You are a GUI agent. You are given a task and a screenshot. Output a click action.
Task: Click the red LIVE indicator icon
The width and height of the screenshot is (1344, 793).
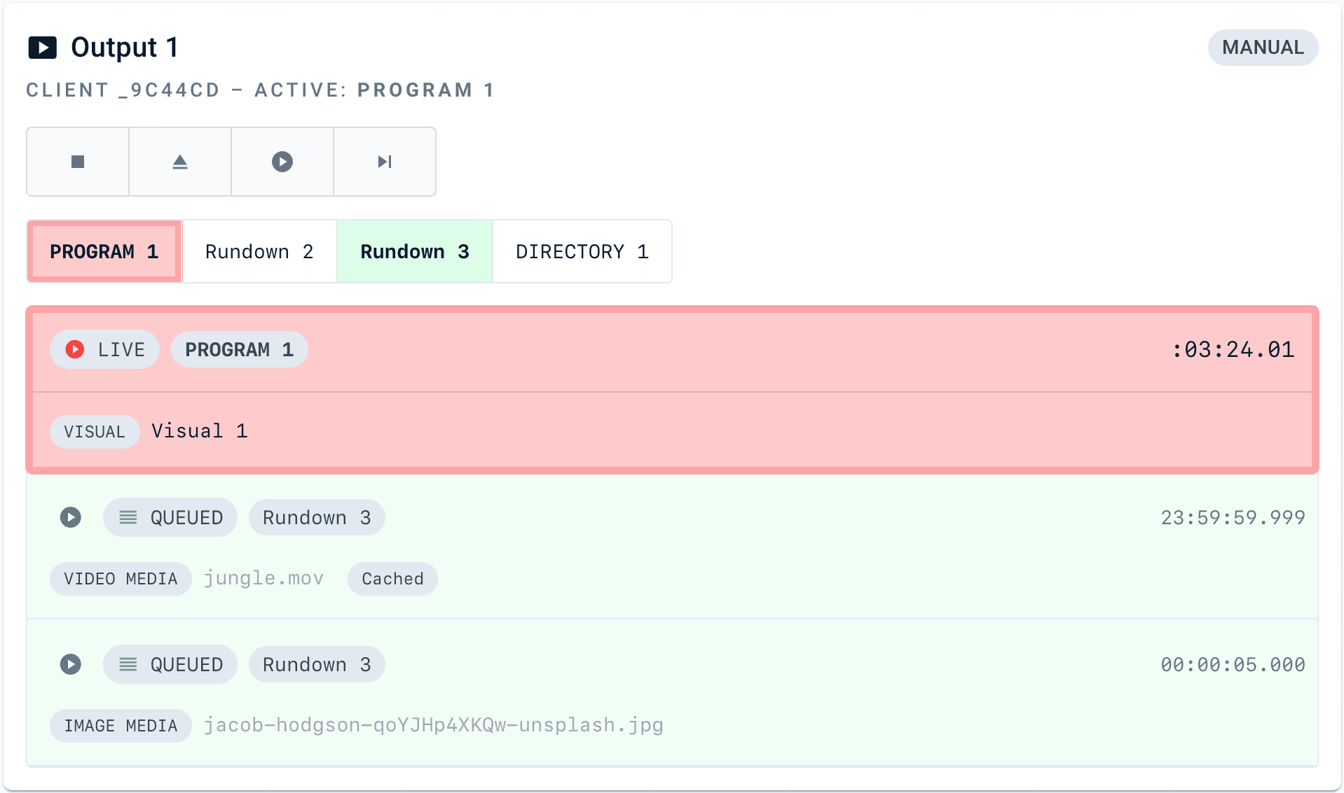coord(75,349)
